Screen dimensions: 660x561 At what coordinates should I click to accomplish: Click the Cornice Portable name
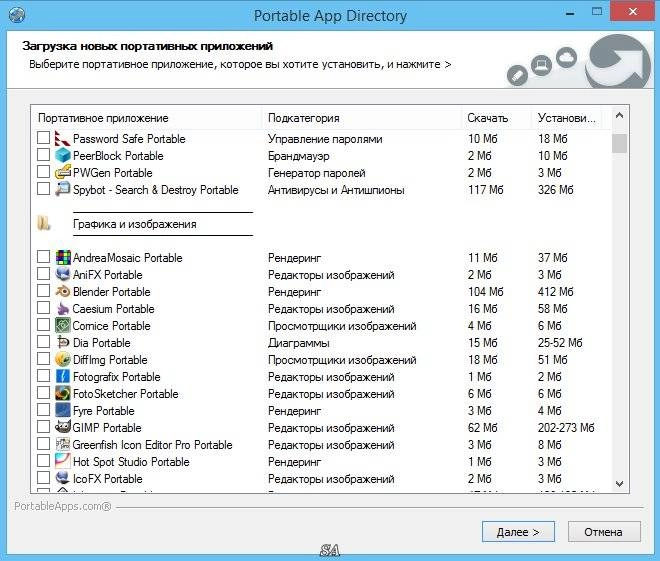pyautogui.click(x=111, y=326)
